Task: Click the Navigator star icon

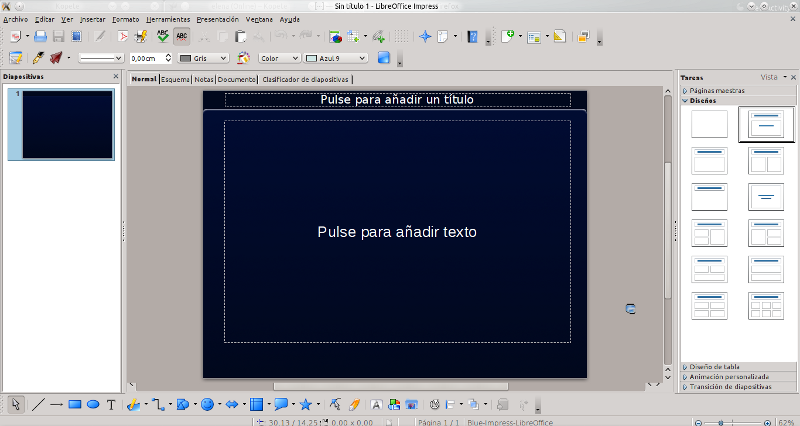Action: click(424, 36)
